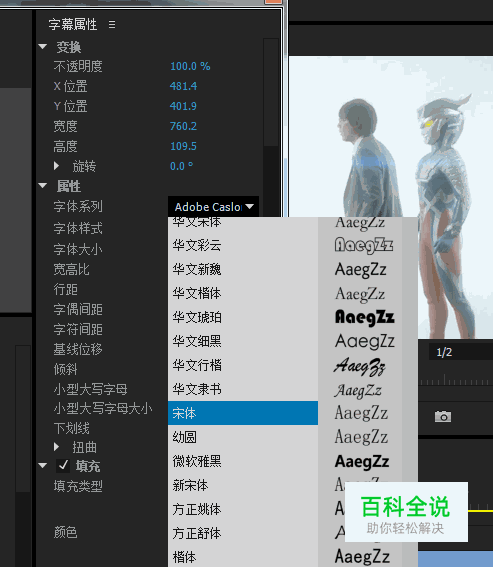Select 华文楷体 from the font list

click(x=243, y=293)
